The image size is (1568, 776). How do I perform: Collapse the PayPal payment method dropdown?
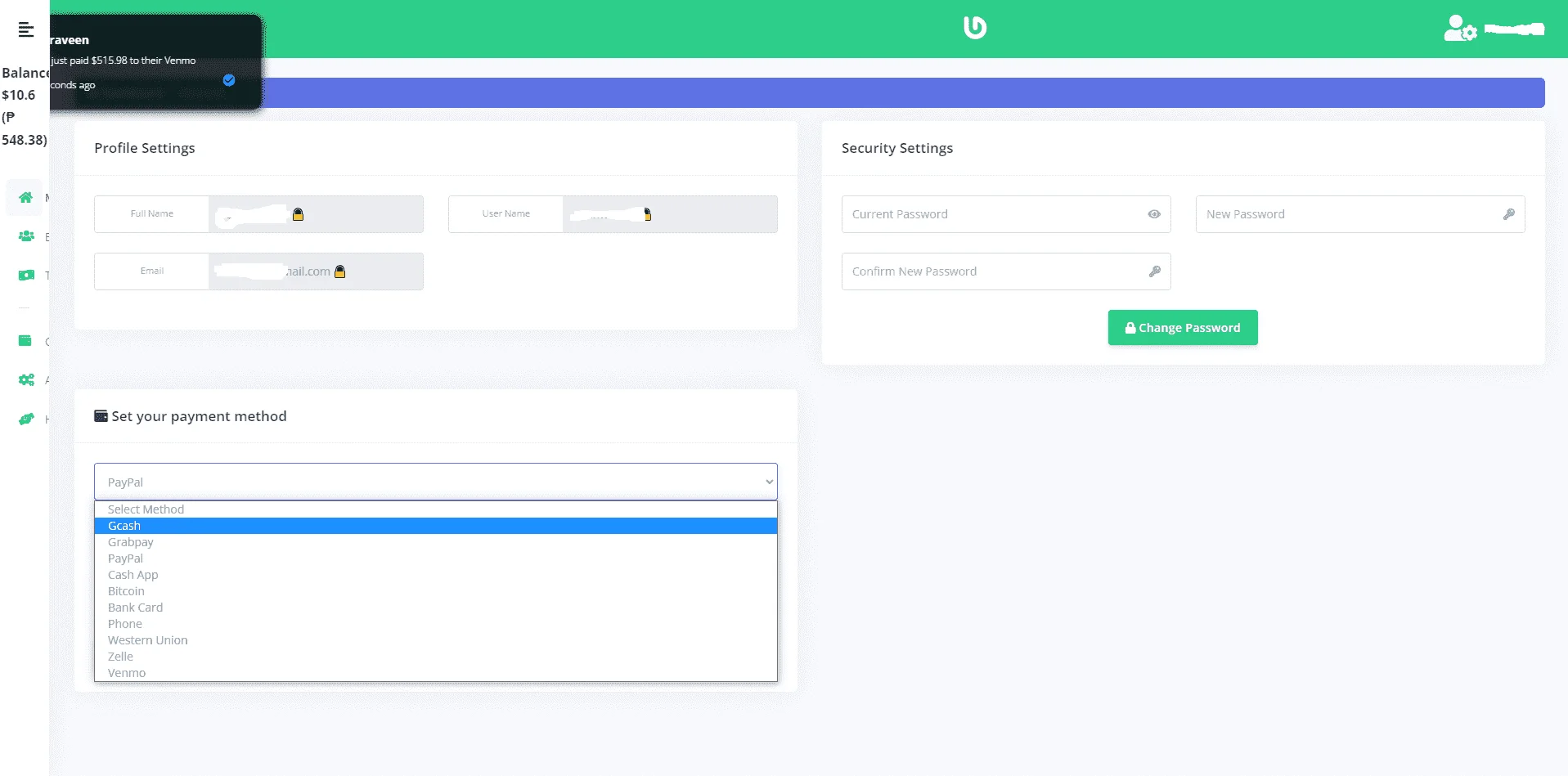point(436,482)
